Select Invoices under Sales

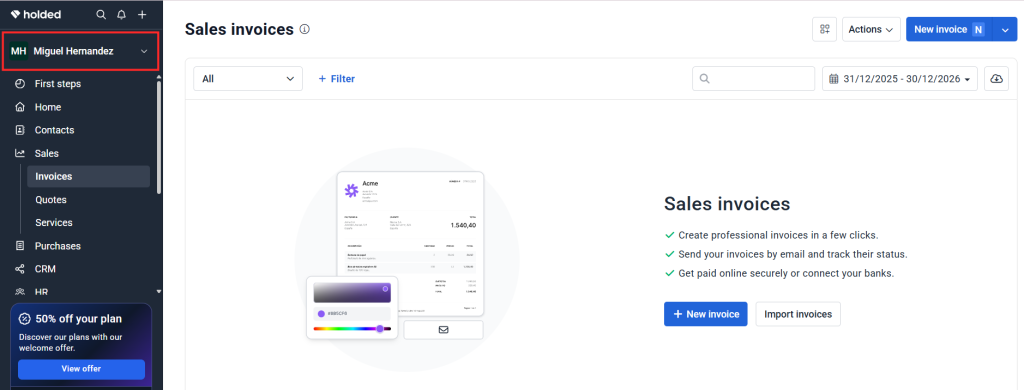click(88, 176)
